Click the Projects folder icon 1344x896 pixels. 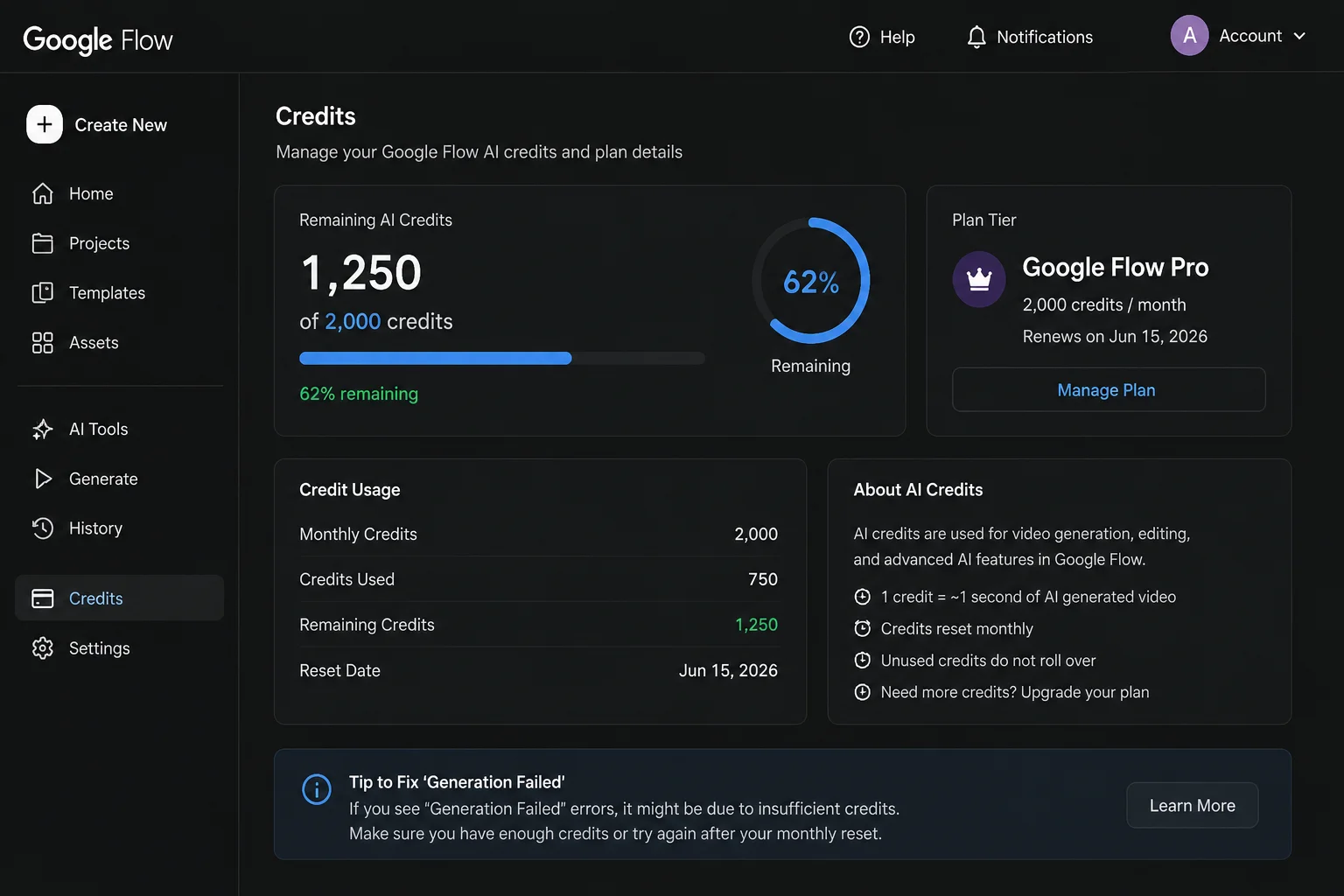click(43, 243)
